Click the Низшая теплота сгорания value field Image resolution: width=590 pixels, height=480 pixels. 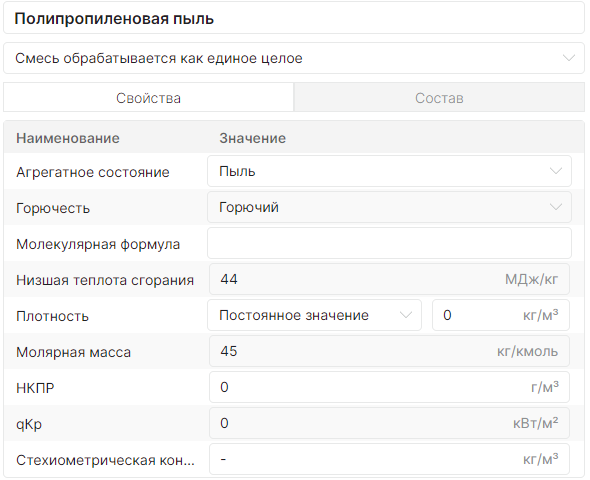pos(389,279)
